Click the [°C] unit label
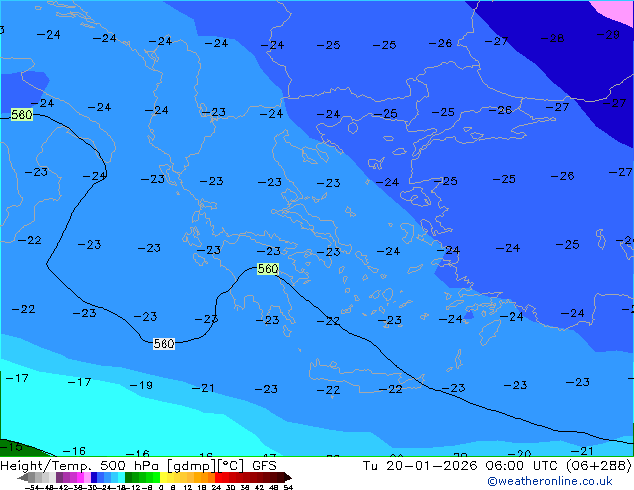 [231, 466]
